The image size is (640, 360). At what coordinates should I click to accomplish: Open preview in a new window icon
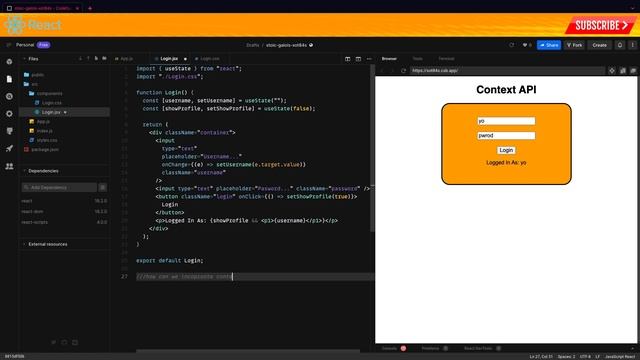tap(633, 71)
